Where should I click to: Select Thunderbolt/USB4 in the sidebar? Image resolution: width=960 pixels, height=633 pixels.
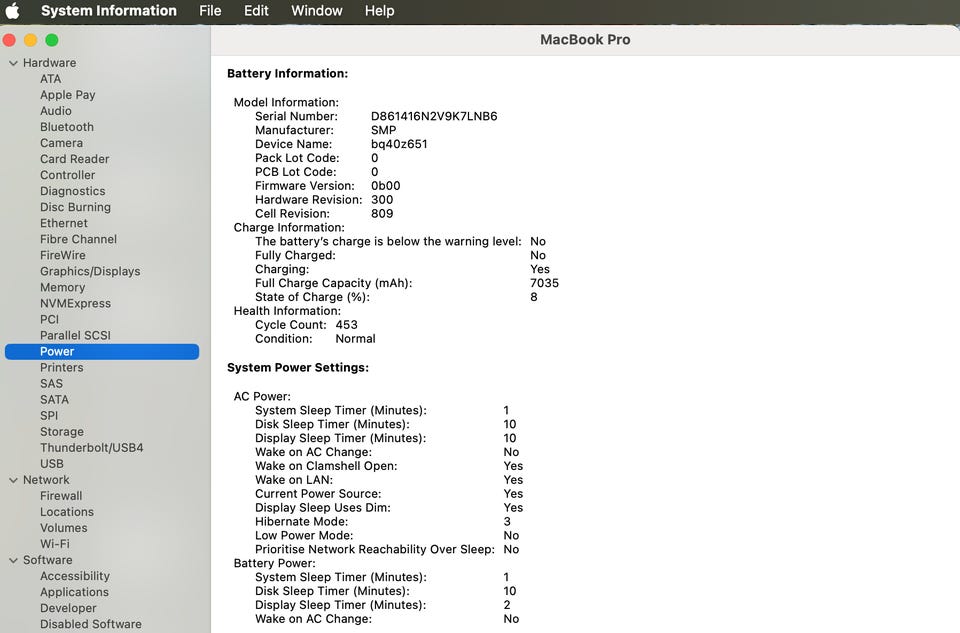coord(92,448)
